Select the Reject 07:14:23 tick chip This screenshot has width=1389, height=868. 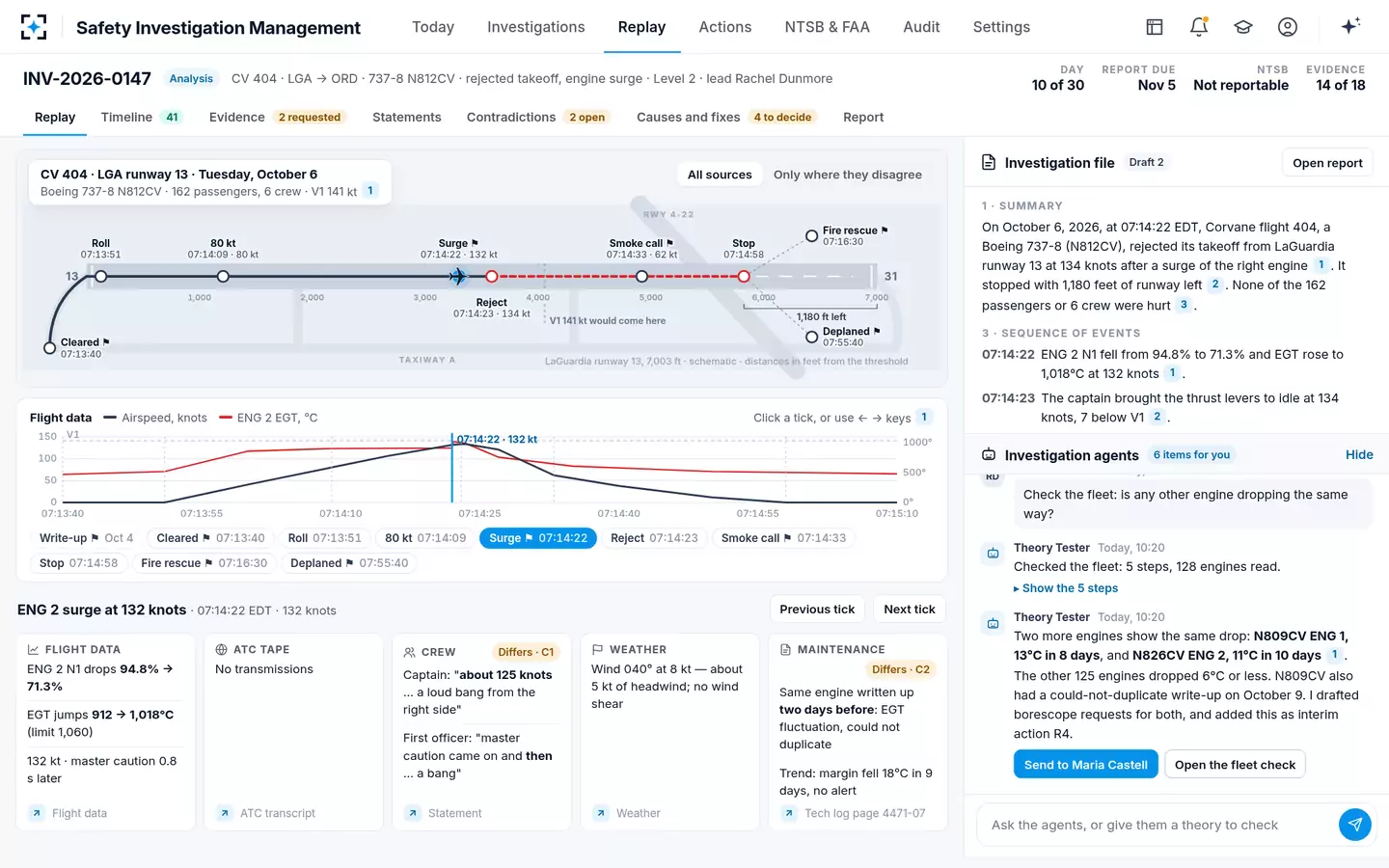pyautogui.click(x=654, y=538)
